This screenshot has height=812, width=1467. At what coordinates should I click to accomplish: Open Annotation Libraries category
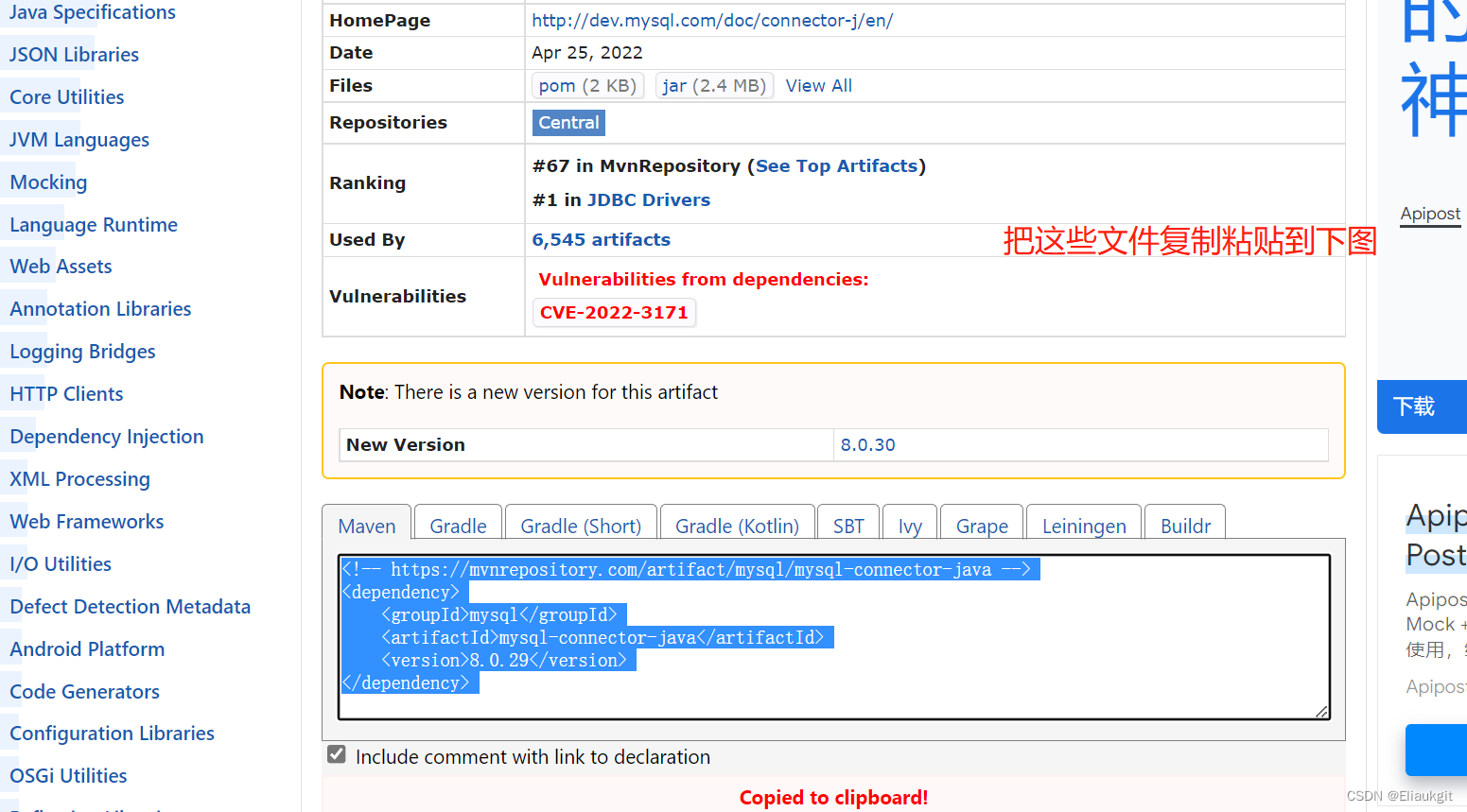(x=100, y=309)
